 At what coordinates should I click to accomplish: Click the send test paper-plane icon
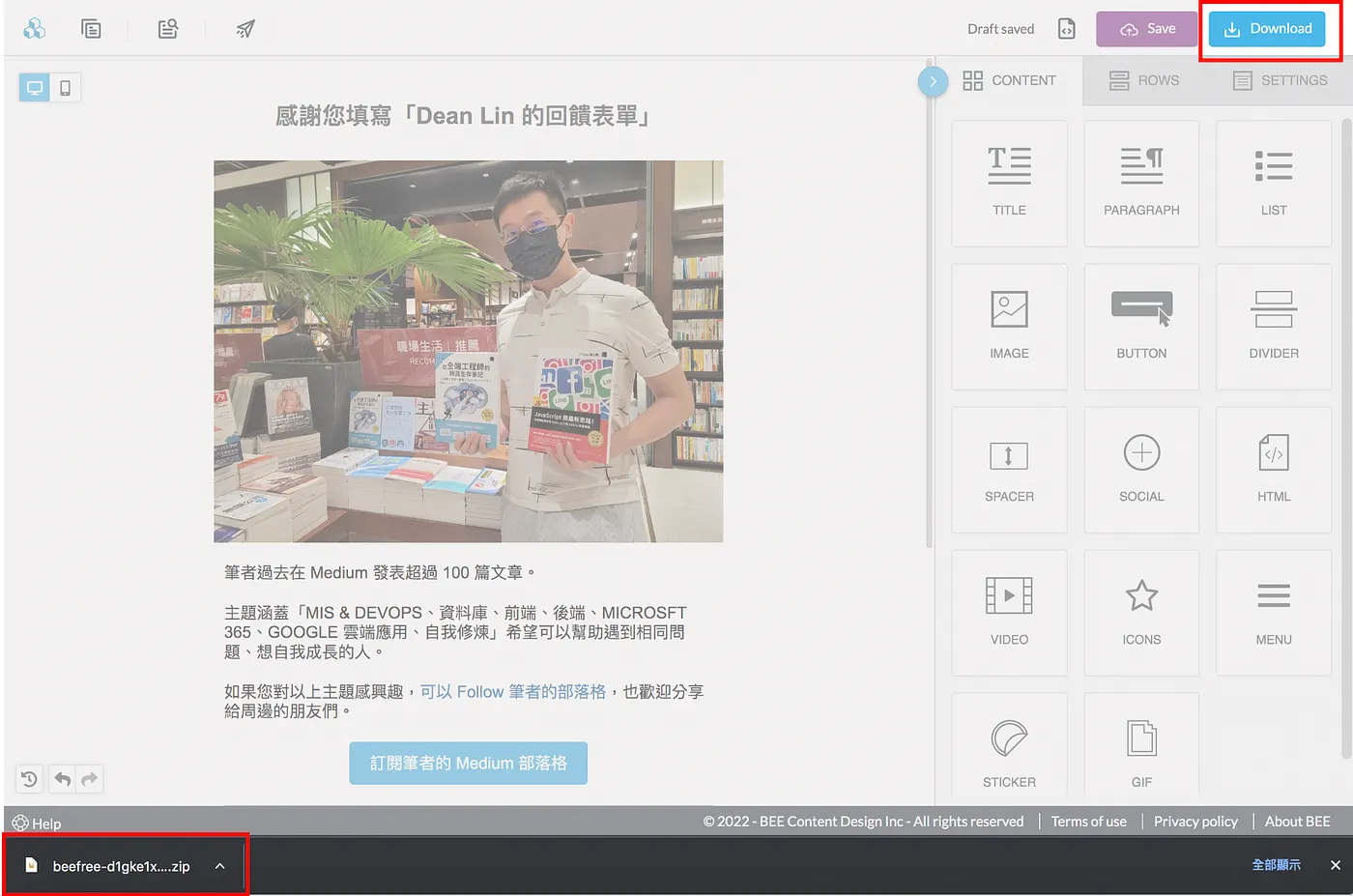[245, 29]
